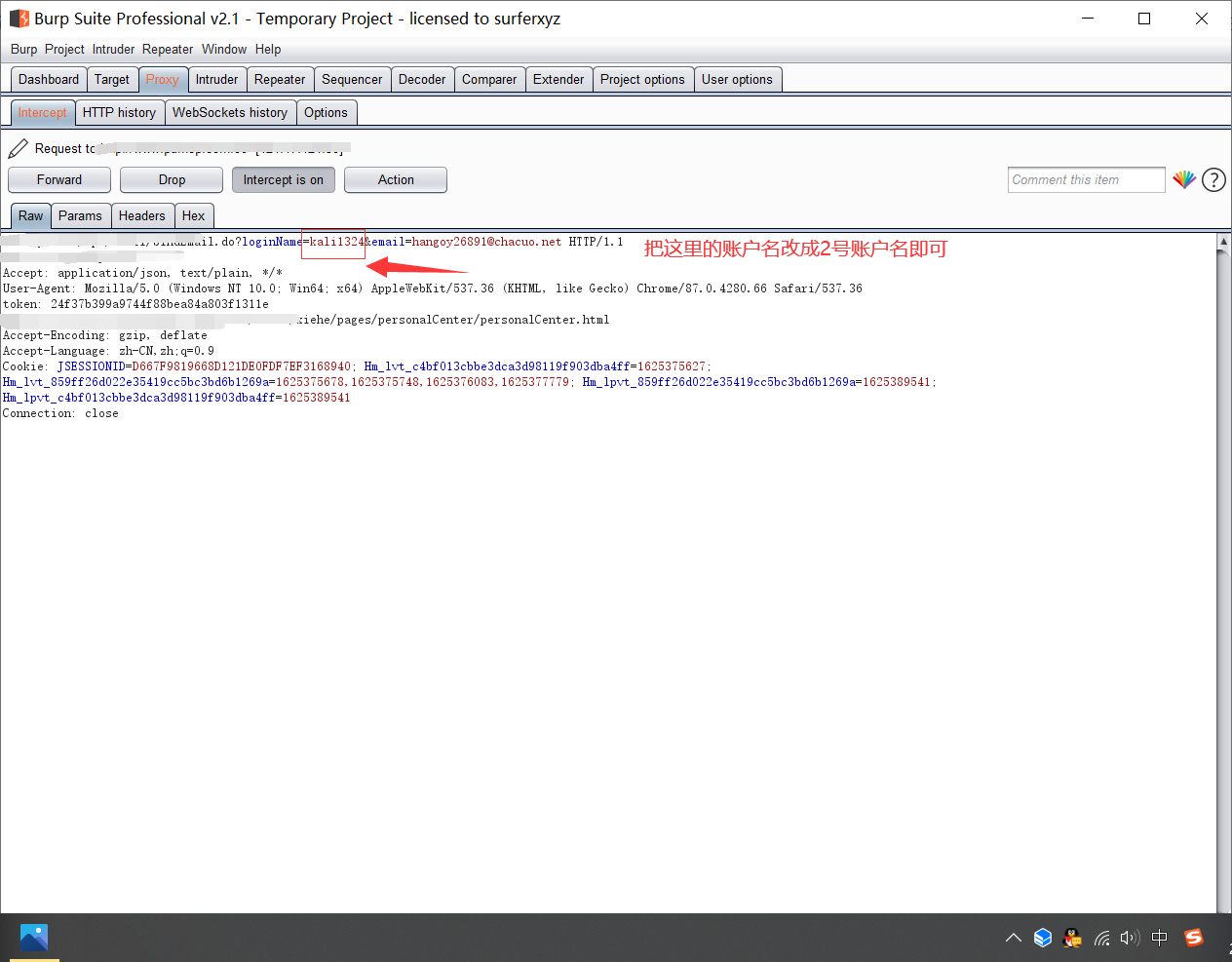Show hidden system tray icons

pyautogui.click(x=1014, y=938)
